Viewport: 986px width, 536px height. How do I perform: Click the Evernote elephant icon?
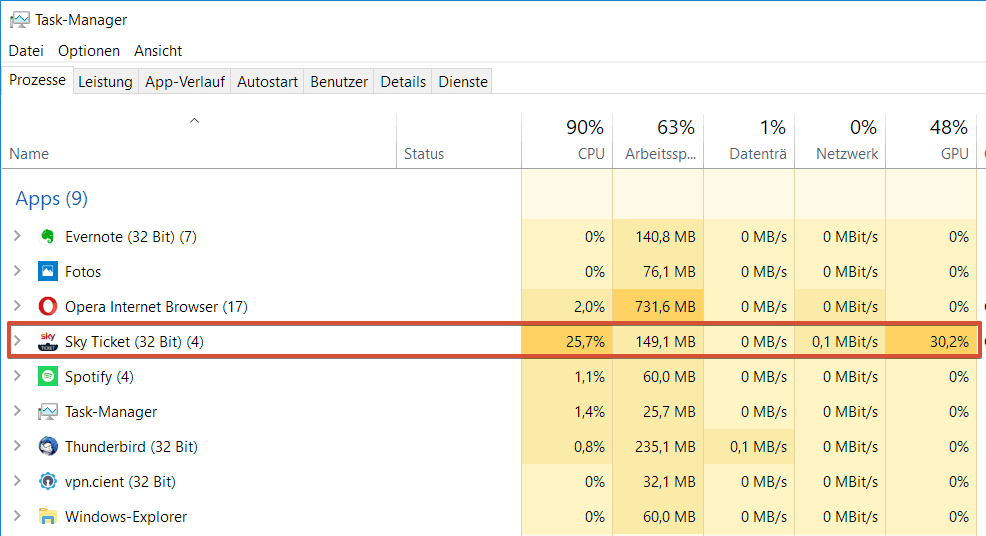(48, 237)
